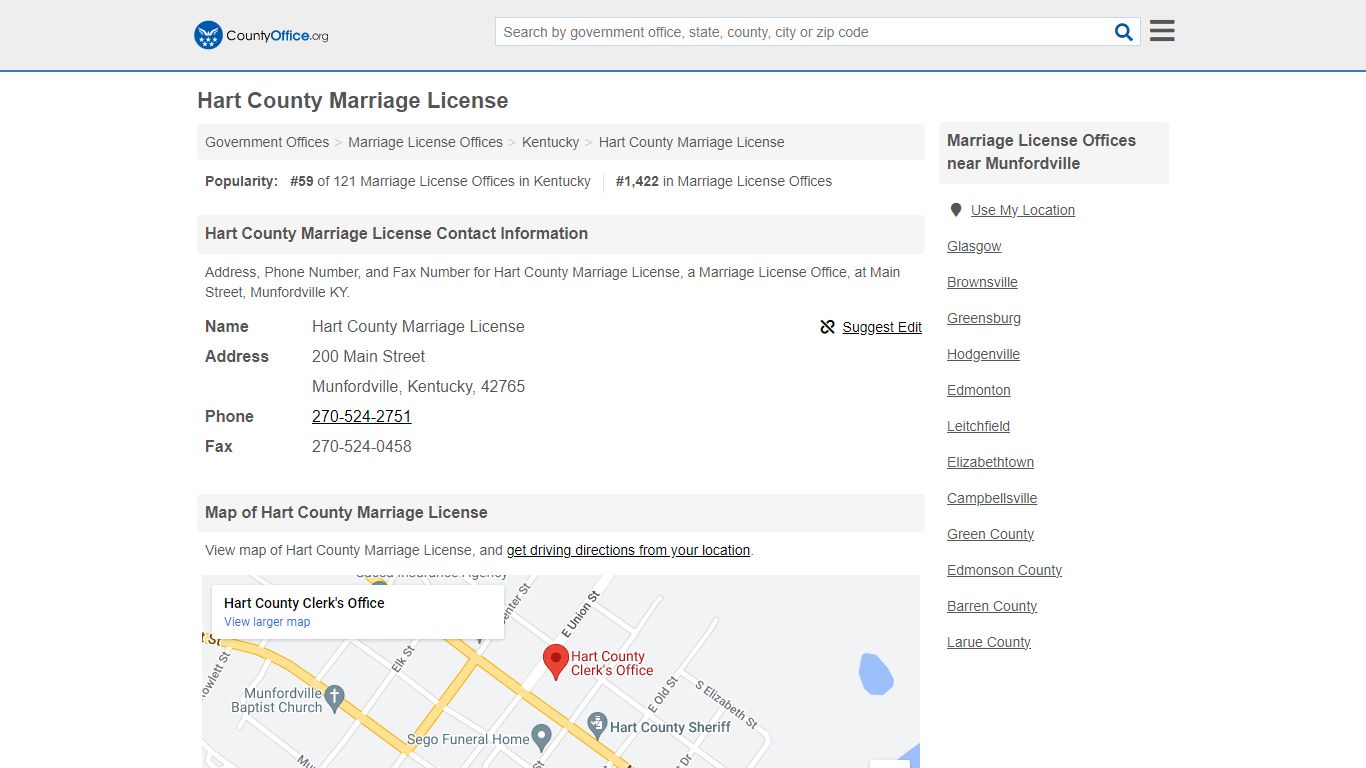Open Campbellsville link in sidebar

[x=992, y=498]
